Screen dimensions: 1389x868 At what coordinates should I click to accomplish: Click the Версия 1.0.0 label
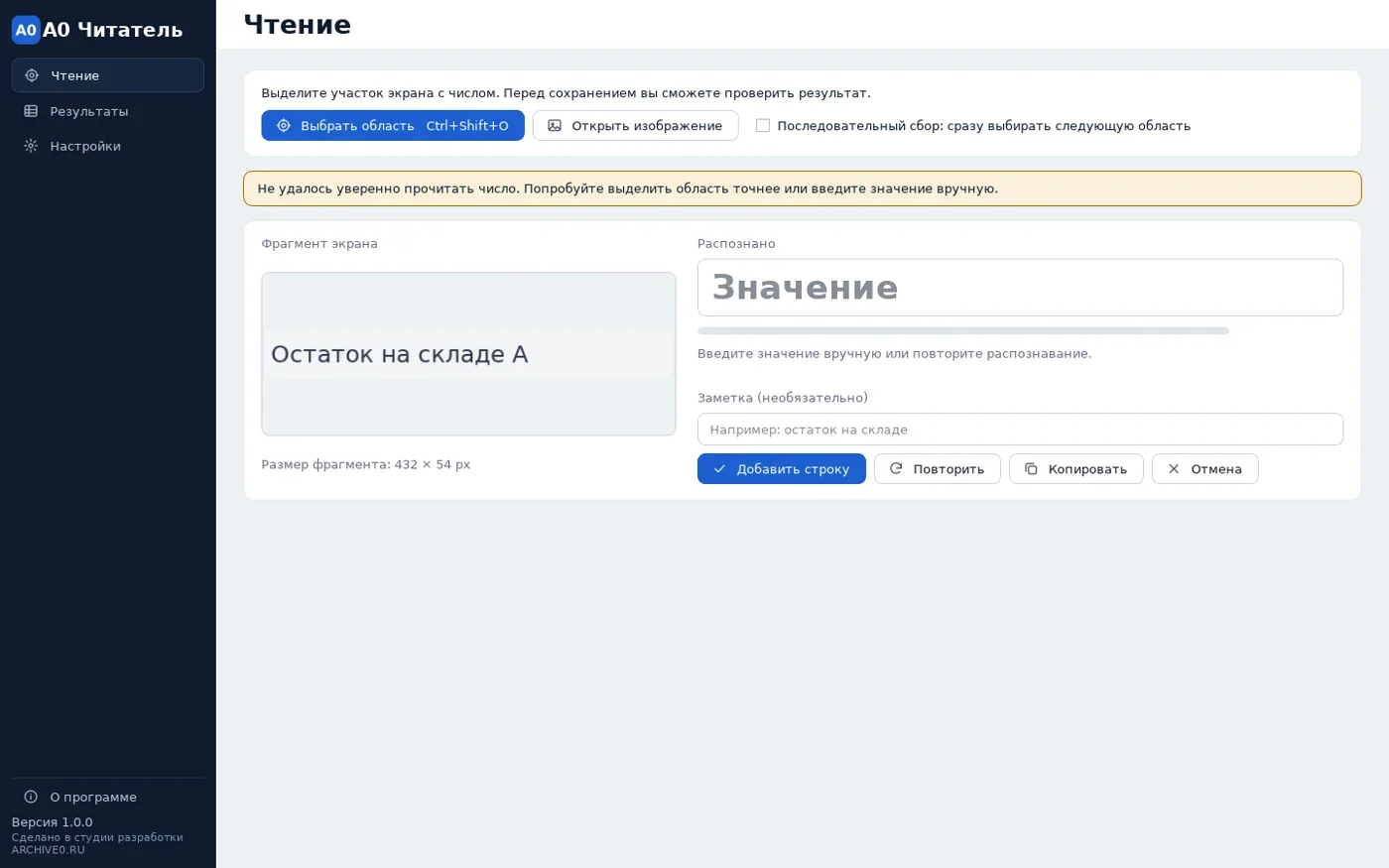point(52,822)
